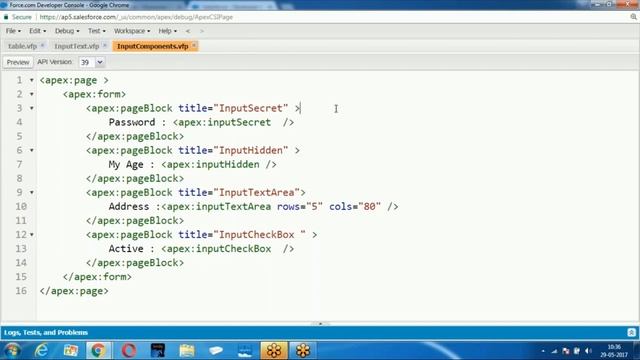This screenshot has width=640, height=360.
Task: Switch to the table.vfp tab
Action: (22, 46)
